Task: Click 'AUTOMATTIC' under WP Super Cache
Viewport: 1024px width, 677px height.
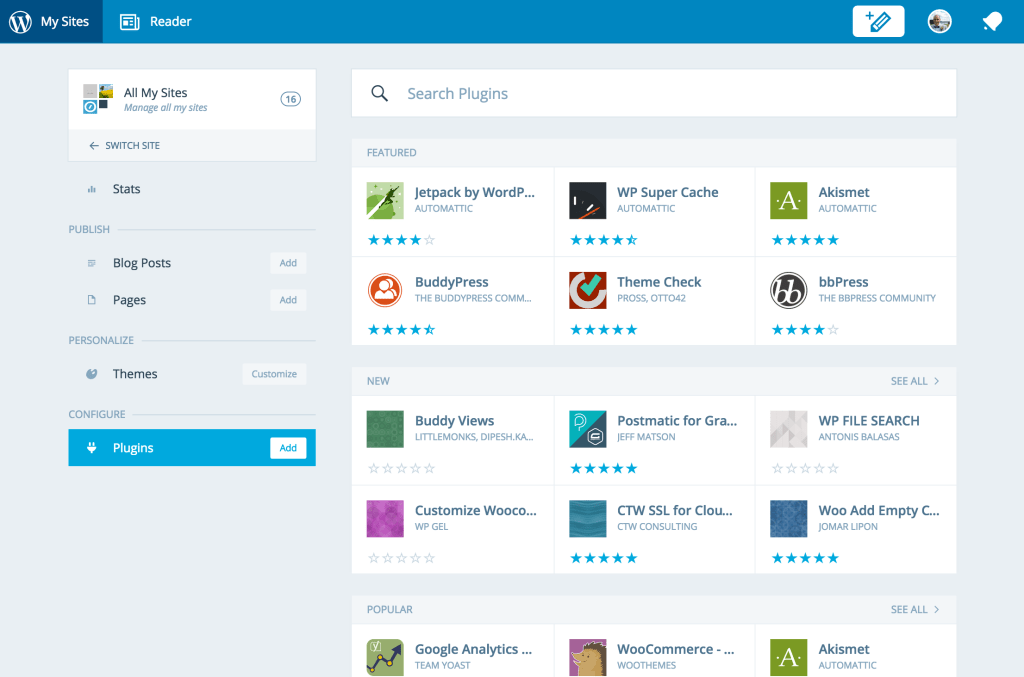Action: (x=646, y=209)
